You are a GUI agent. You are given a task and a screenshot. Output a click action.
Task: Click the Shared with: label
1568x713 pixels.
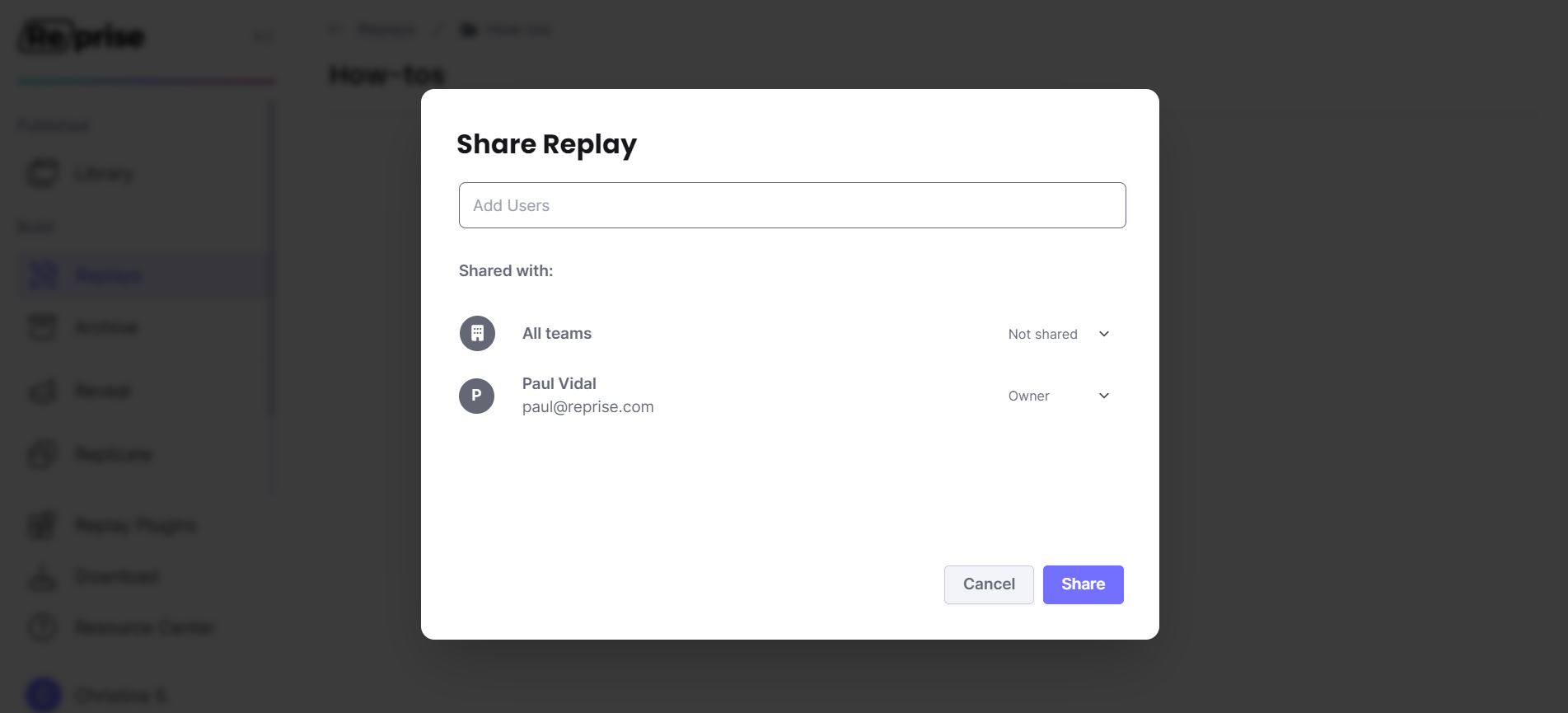505,270
